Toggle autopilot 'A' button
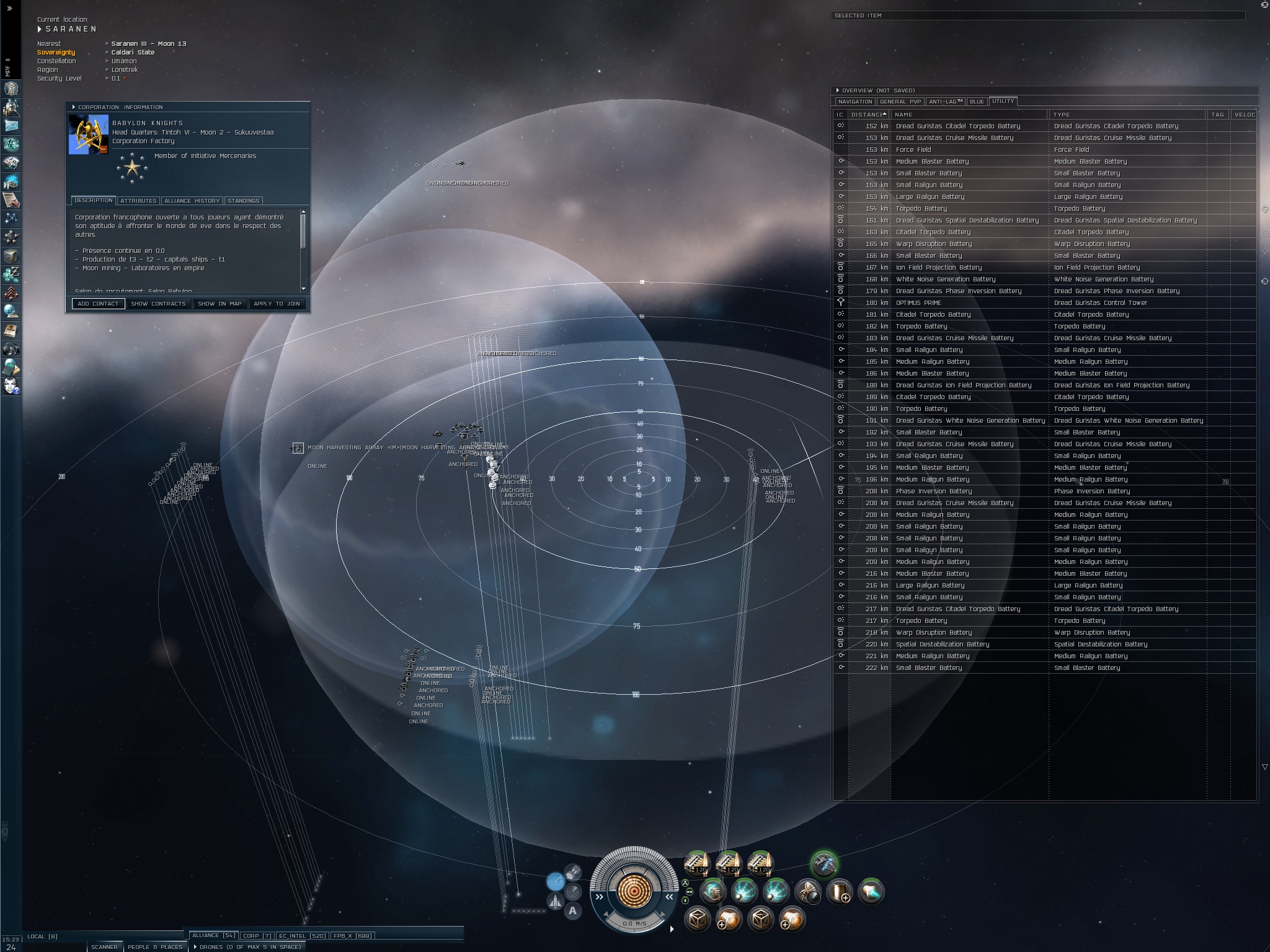The height and width of the screenshot is (952, 1270). point(572,910)
